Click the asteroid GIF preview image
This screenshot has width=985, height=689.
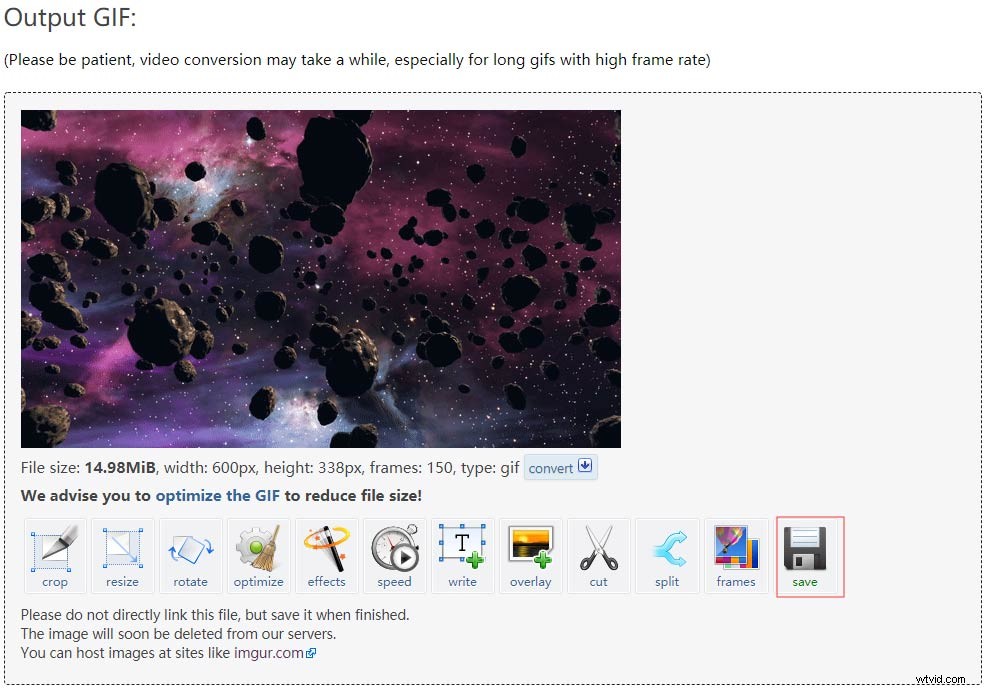click(320, 278)
